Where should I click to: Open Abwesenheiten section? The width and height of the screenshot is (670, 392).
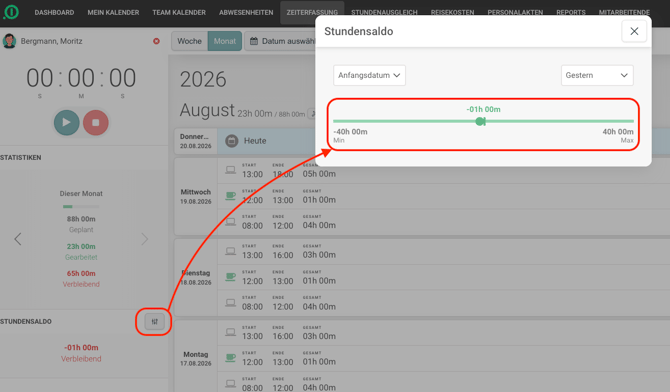click(246, 12)
